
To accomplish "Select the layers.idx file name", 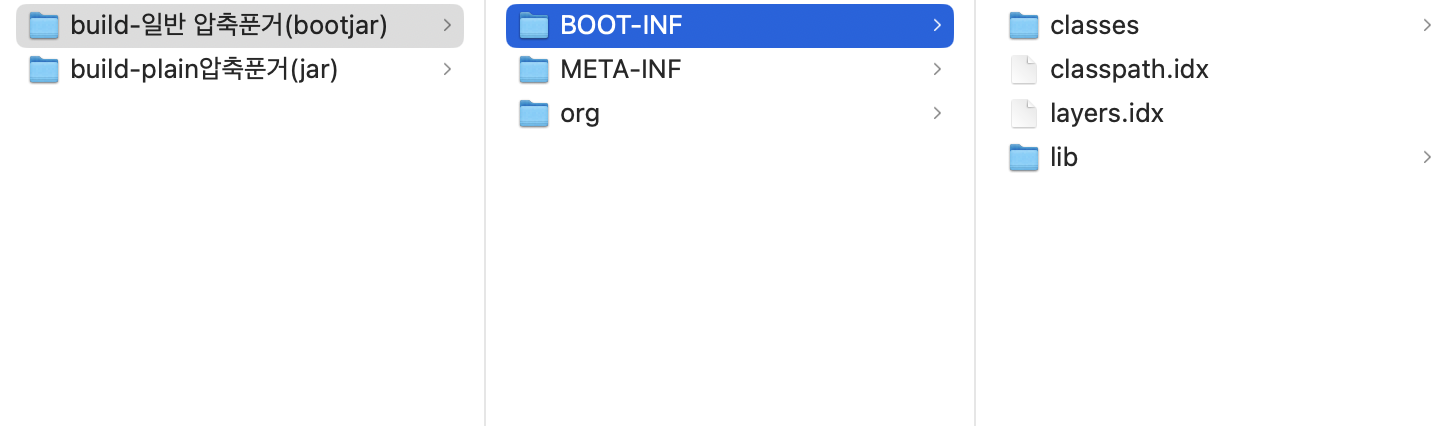I will [x=1107, y=114].
